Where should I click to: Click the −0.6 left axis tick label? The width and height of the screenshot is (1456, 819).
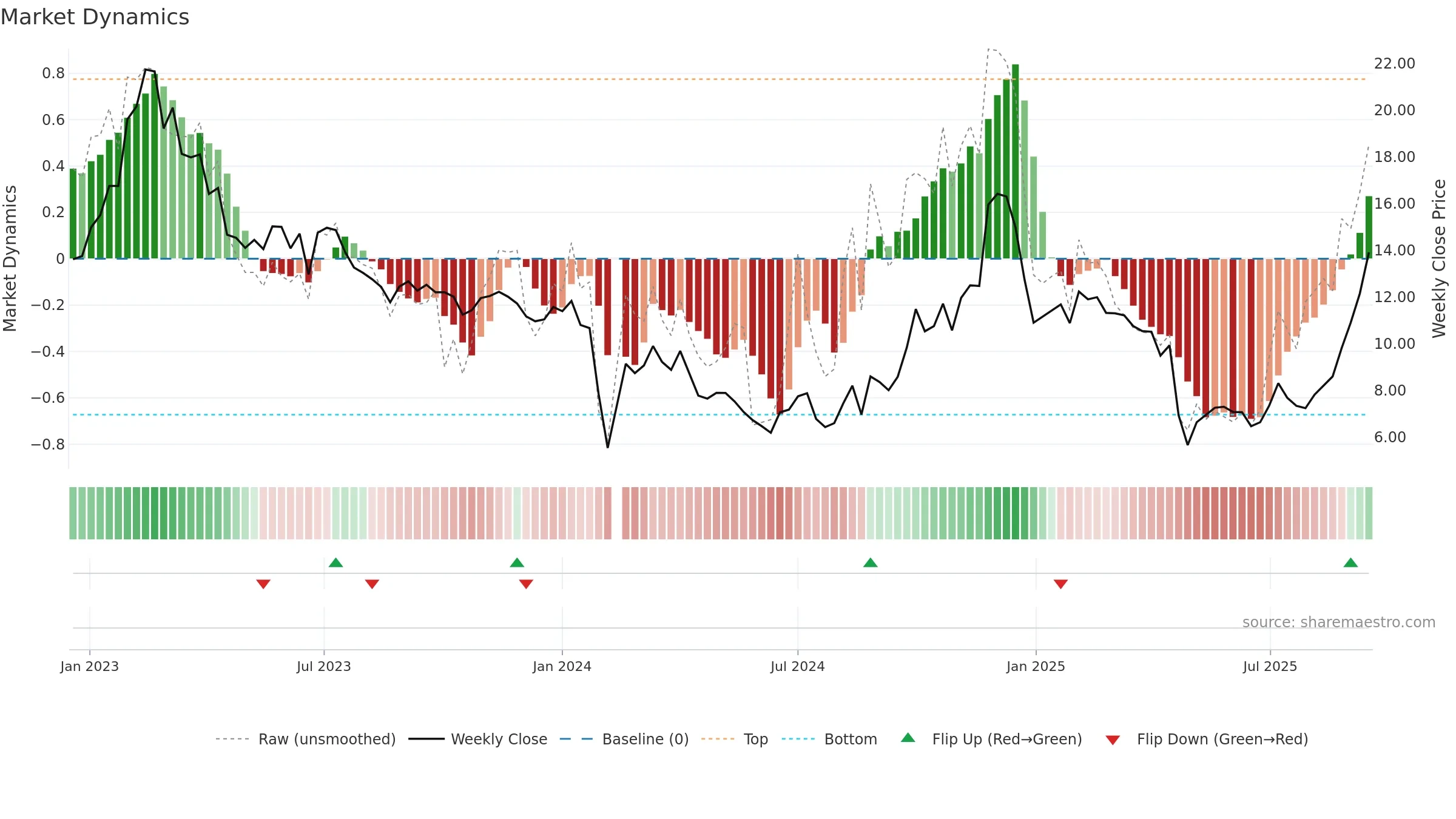tap(47, 398)
